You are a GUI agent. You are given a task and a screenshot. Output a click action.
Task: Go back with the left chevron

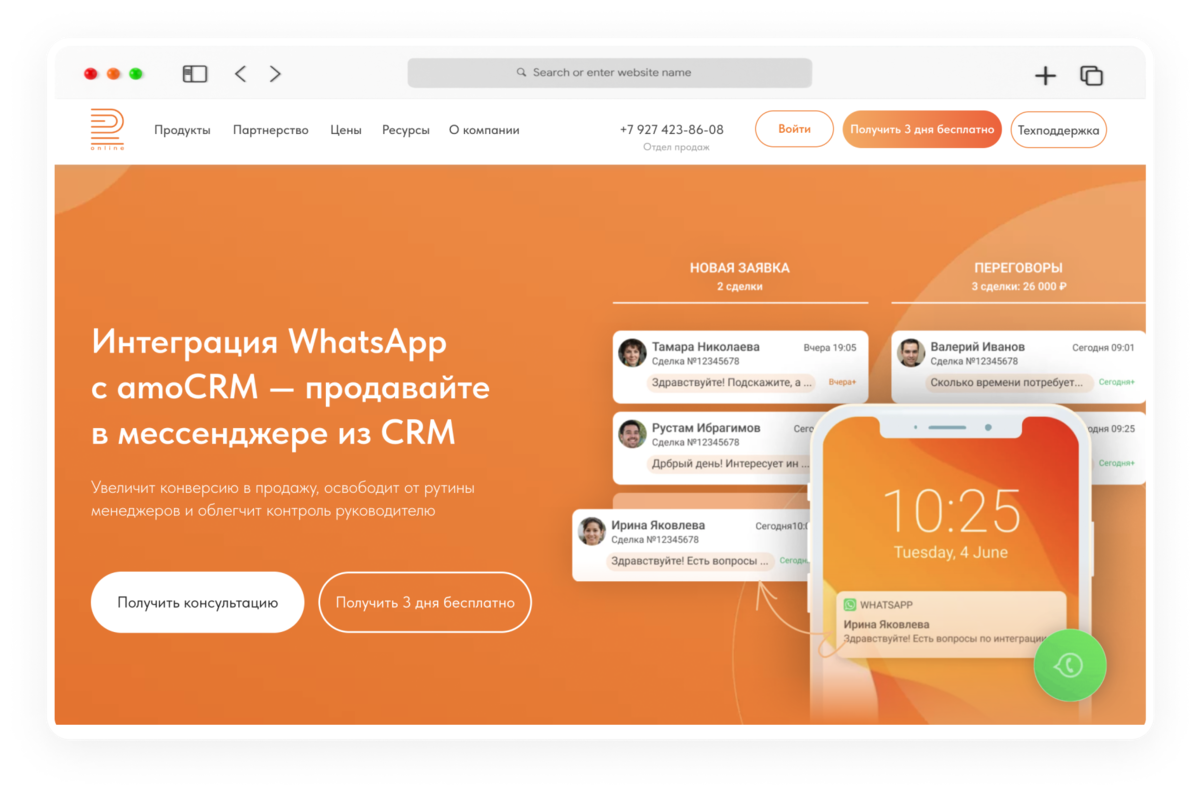[240, 74]
